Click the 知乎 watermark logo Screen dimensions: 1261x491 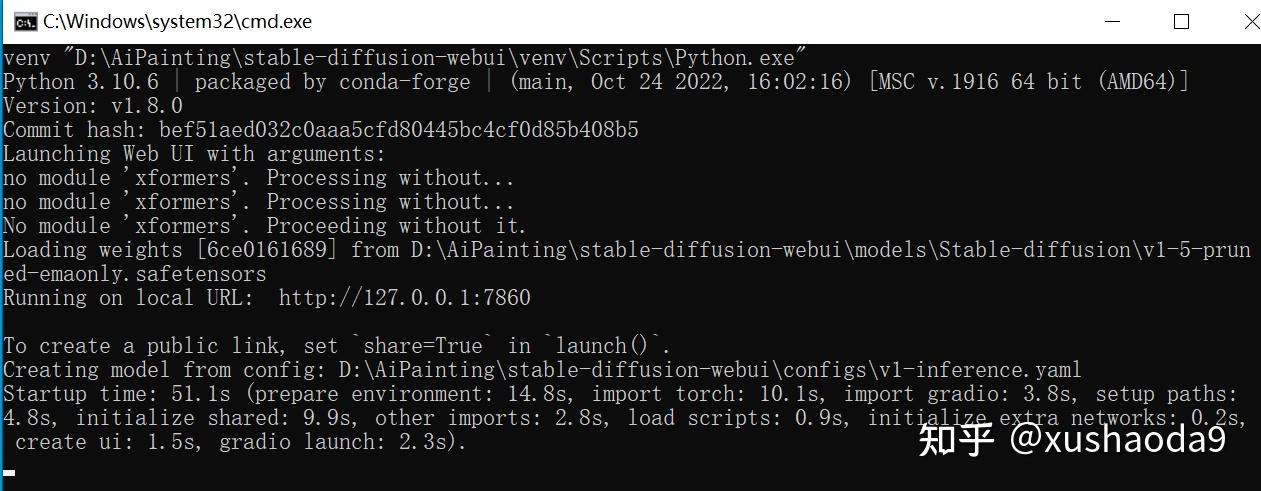pos(955,439)
